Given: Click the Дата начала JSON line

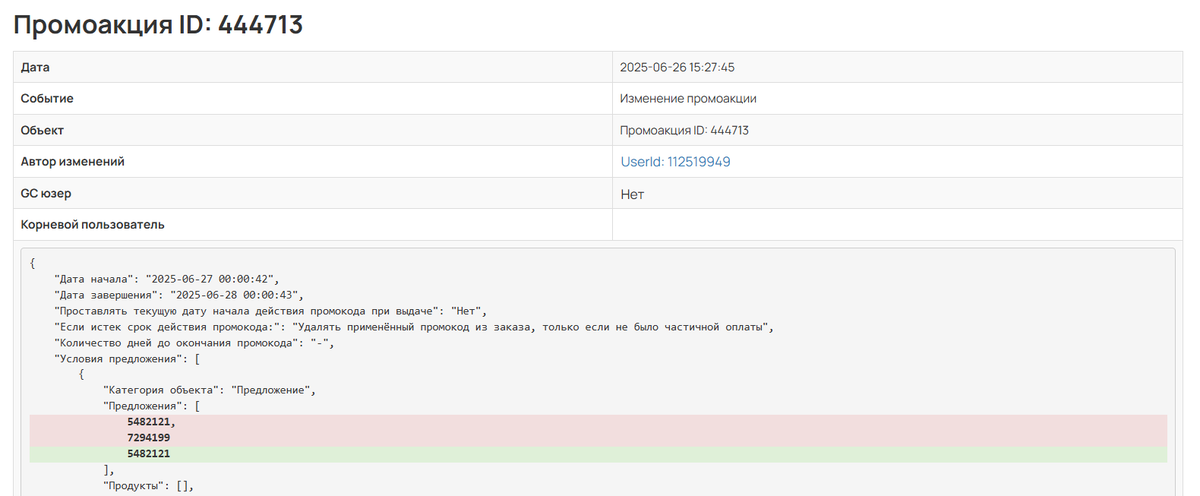Looking at the screenshot, I should click(x=167, y=279).
